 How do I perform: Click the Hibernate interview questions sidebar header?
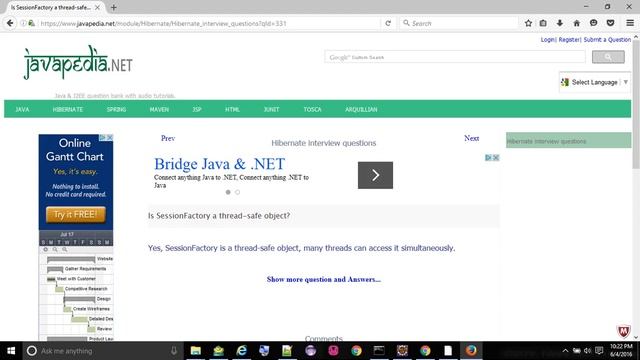click(569, 141)
